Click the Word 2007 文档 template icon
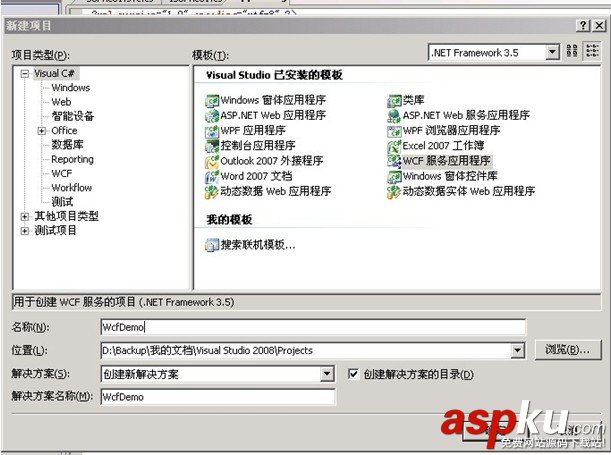Image resolution: width=611 pixels, height=455 pixels. (212, 176)
